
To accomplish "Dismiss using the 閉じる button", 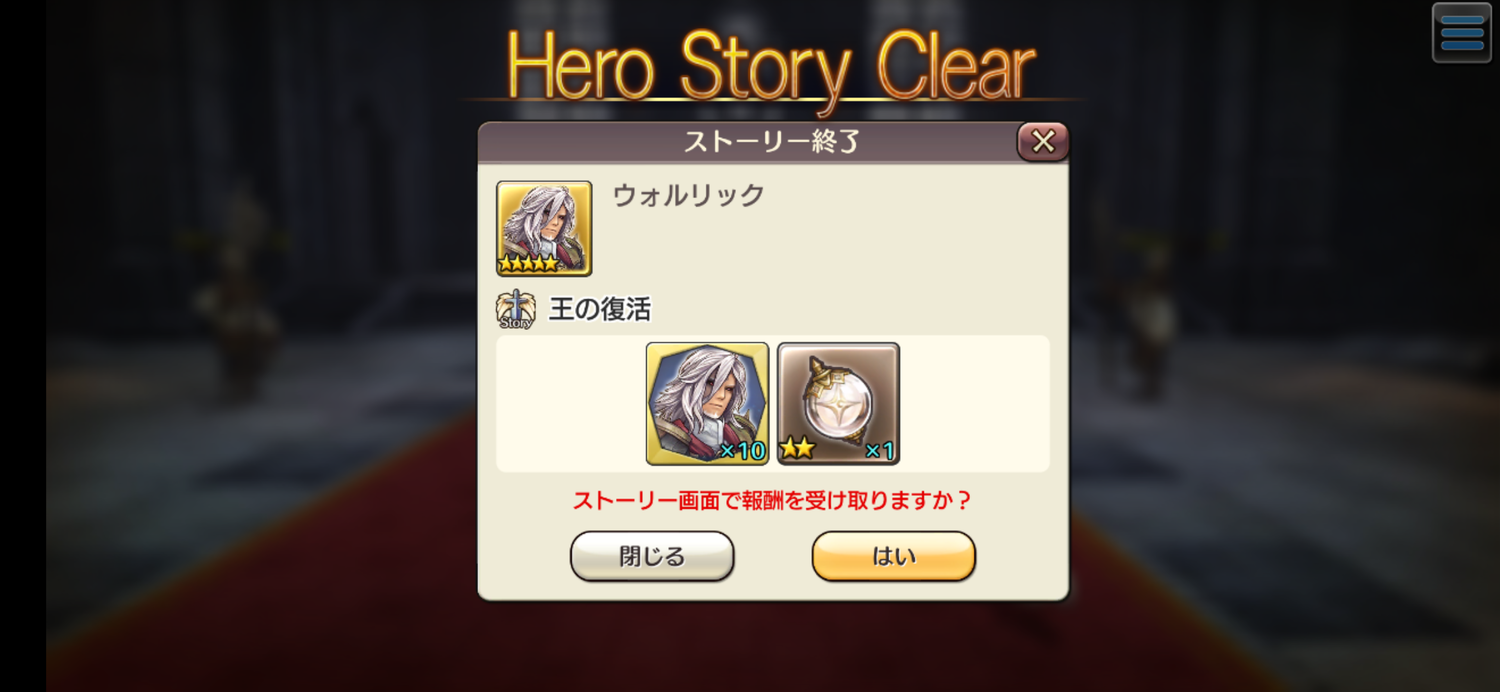I will pyautogui.click(x=652, y=556).
